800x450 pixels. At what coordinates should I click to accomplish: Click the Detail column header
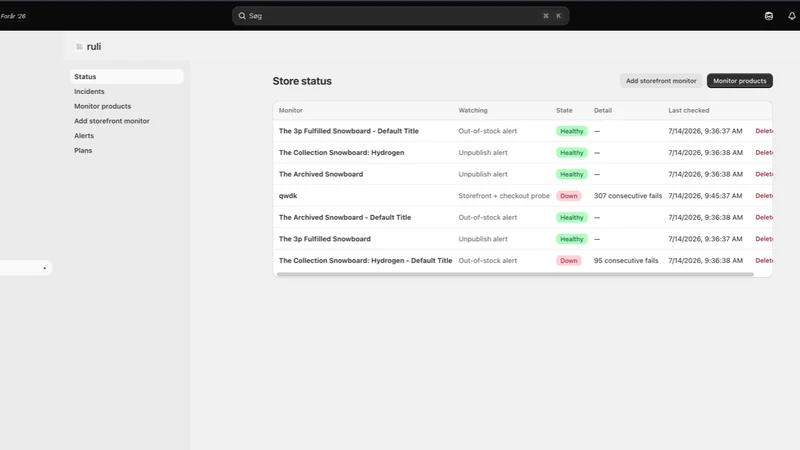(603, 110)
